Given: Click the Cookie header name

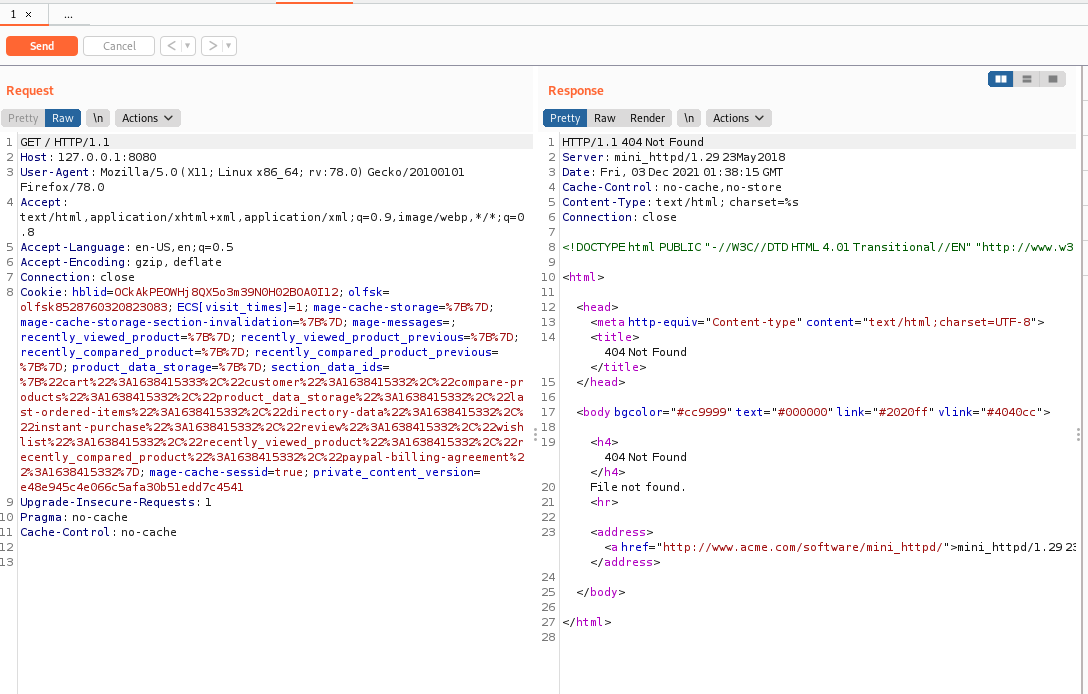Looking at the screenshot, I should 42,292.
